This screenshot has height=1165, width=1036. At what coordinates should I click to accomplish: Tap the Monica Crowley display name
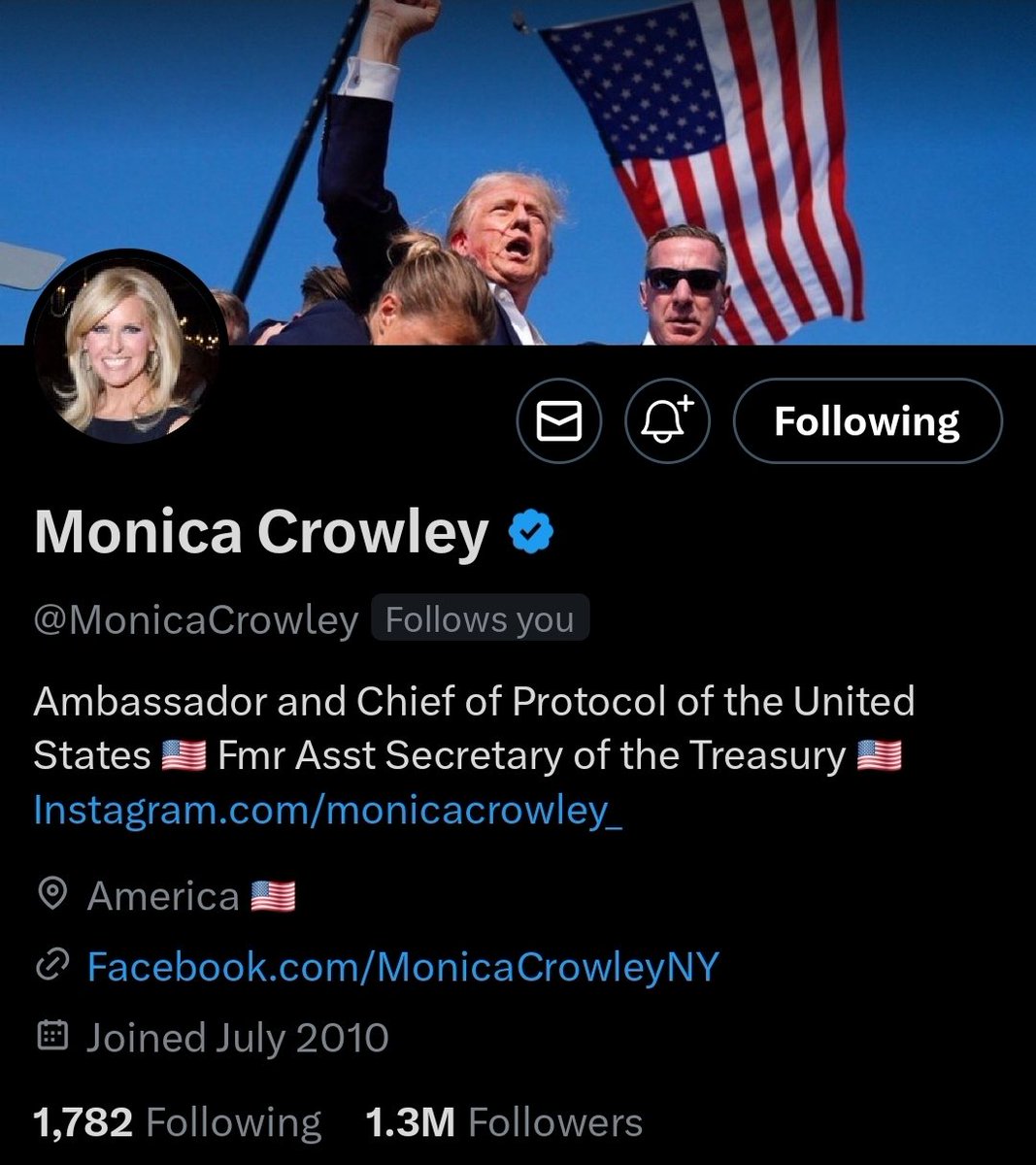[x=261, y=533]
